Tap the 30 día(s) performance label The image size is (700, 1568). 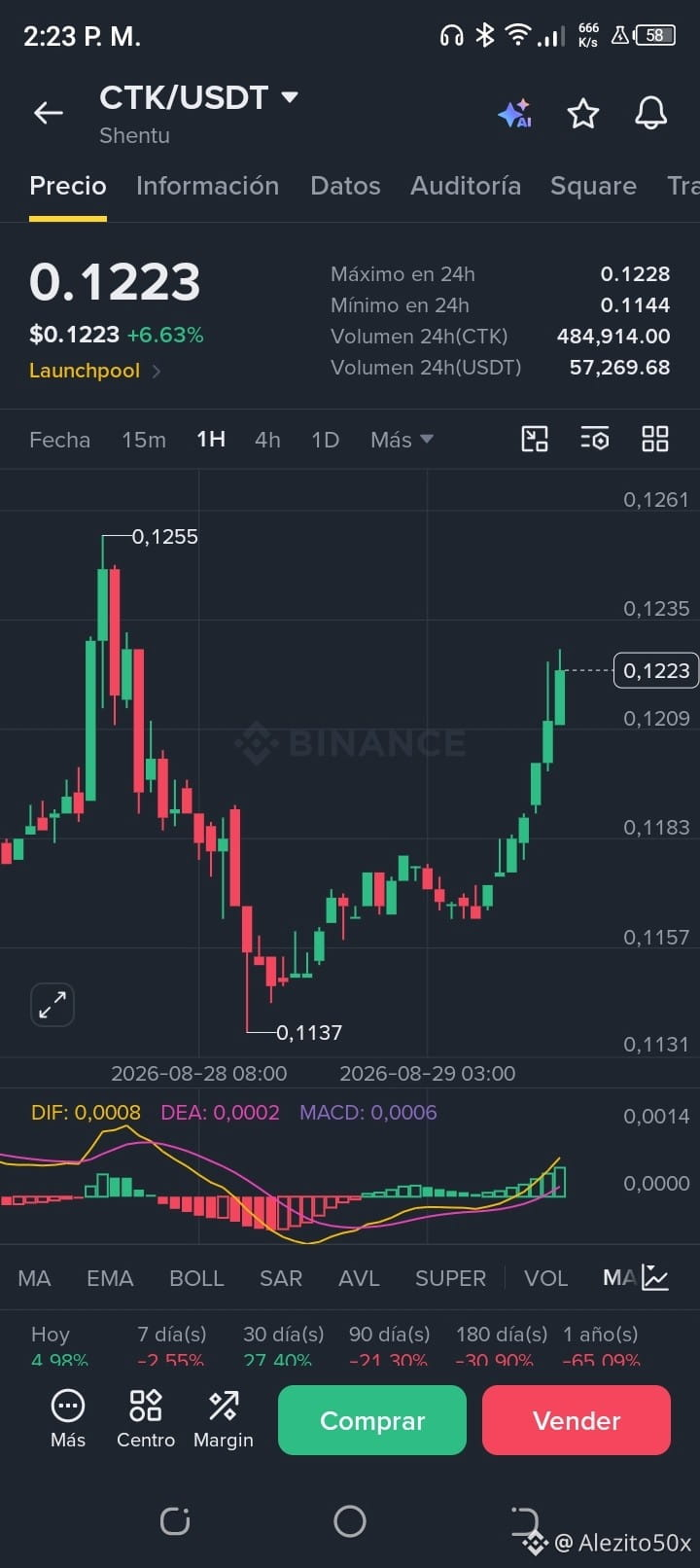pyautogui.click(x=283, y=1334)
